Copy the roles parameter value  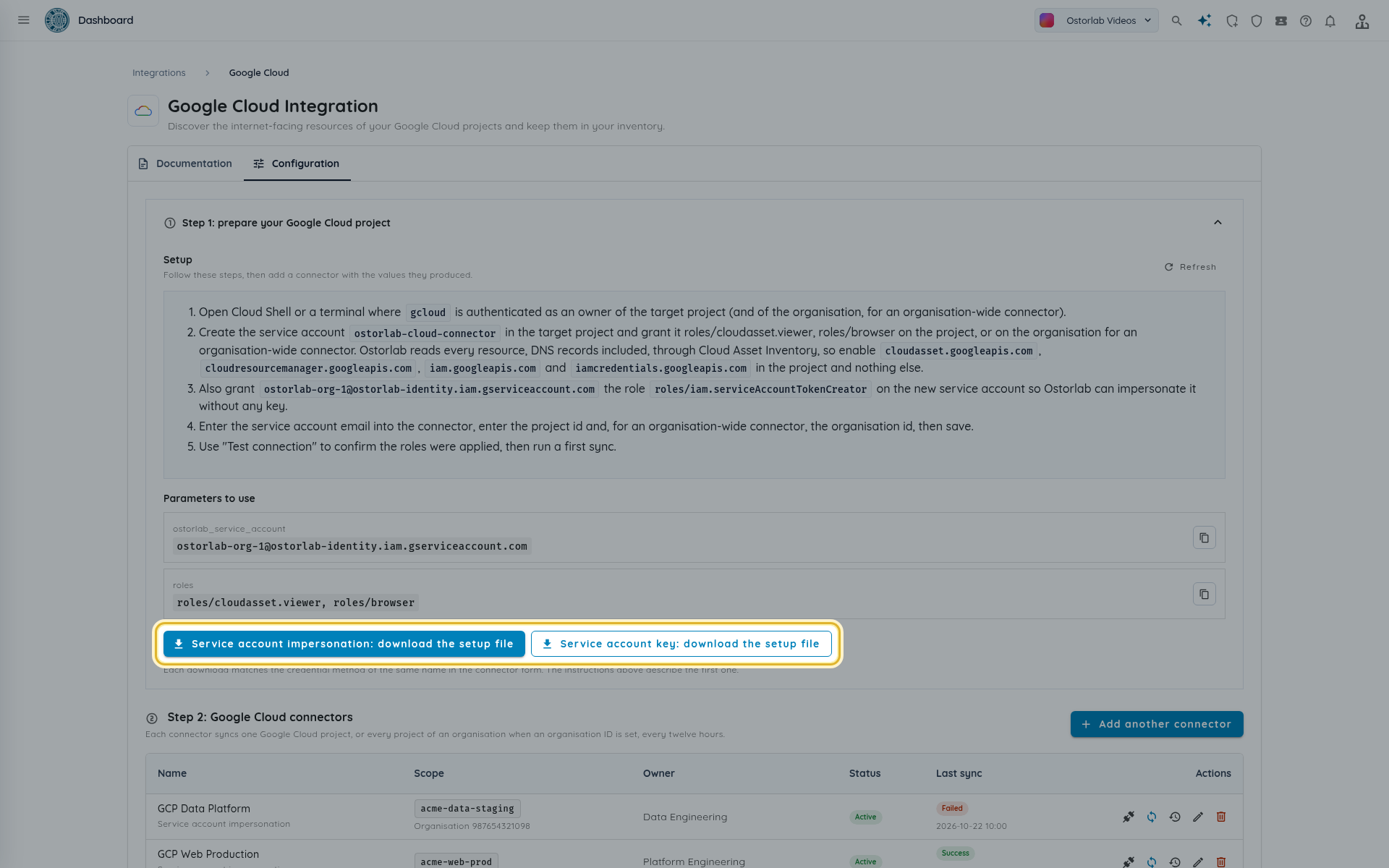(x=1205, y=594)
